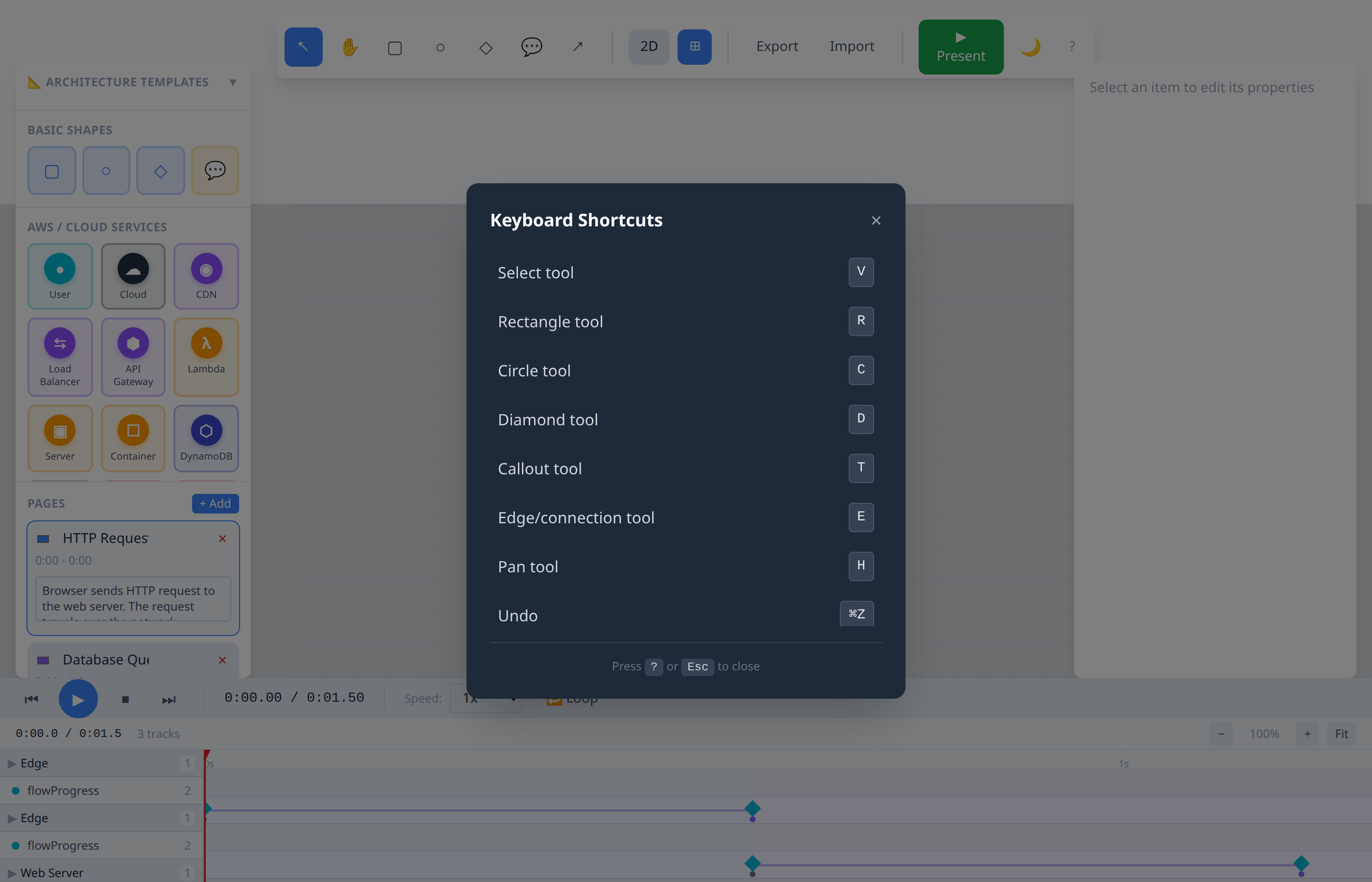Click the Edge/connection tool shortcut row
Image resolution: width=1372 pixels, height=882 pixels.
[x=686, y=517]
